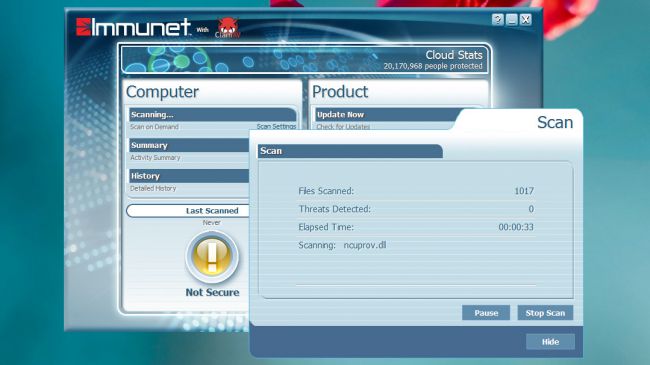Open the Summary section
This screenshot has height=365, width=650.
tap(189, 145)
